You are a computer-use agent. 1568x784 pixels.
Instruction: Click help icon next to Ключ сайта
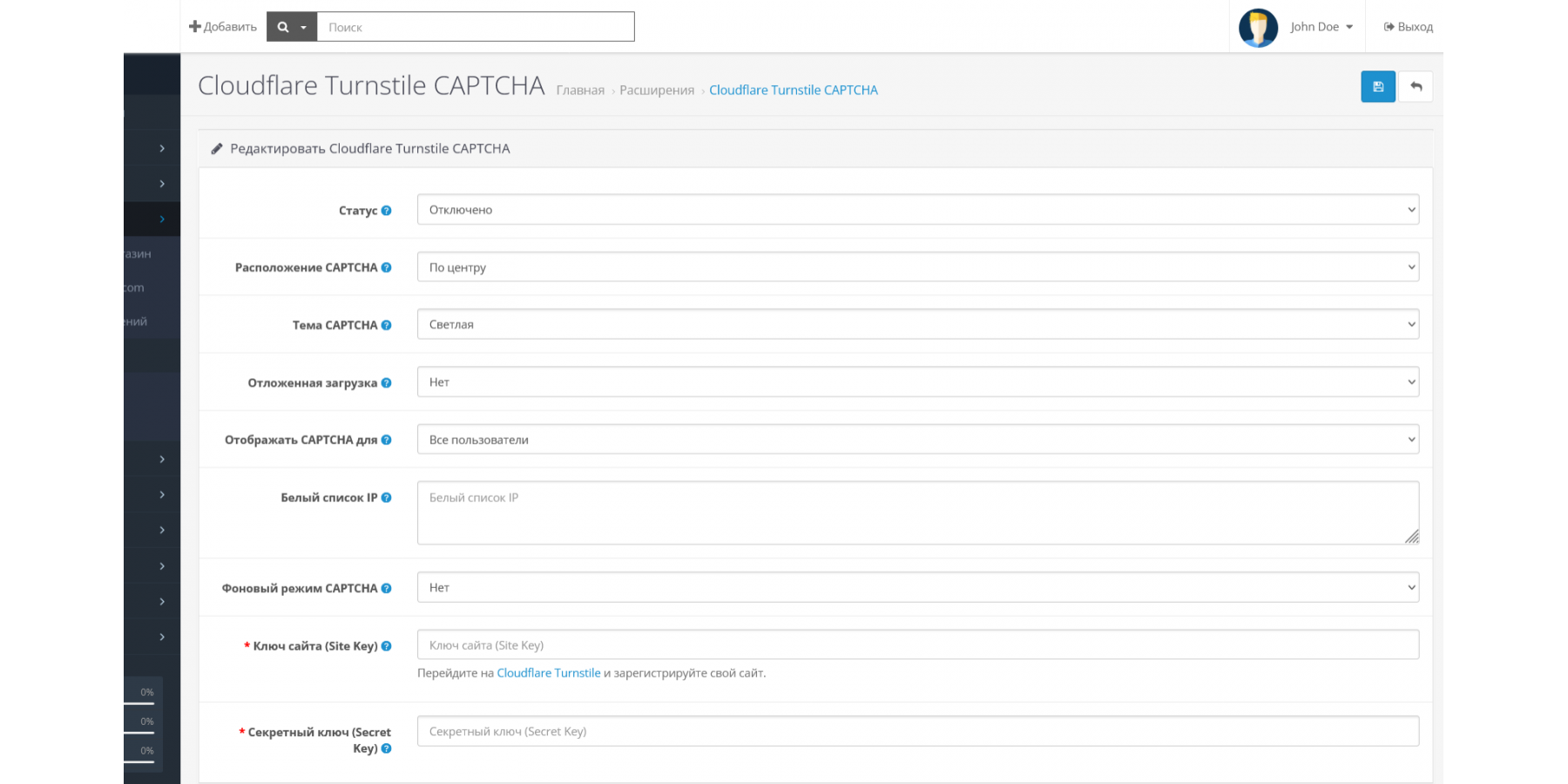386,645
